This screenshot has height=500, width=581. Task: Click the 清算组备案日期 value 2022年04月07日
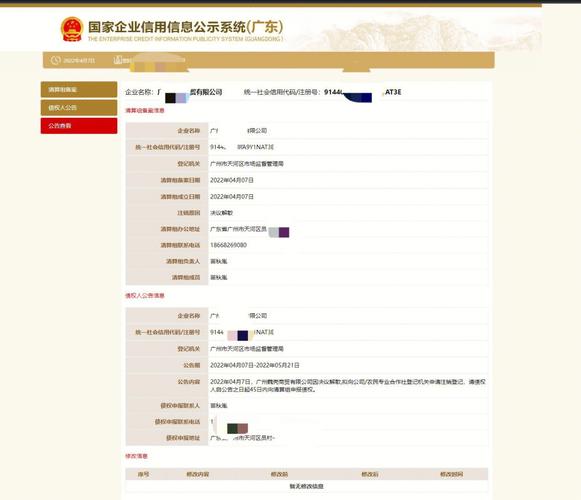(232, 180)
